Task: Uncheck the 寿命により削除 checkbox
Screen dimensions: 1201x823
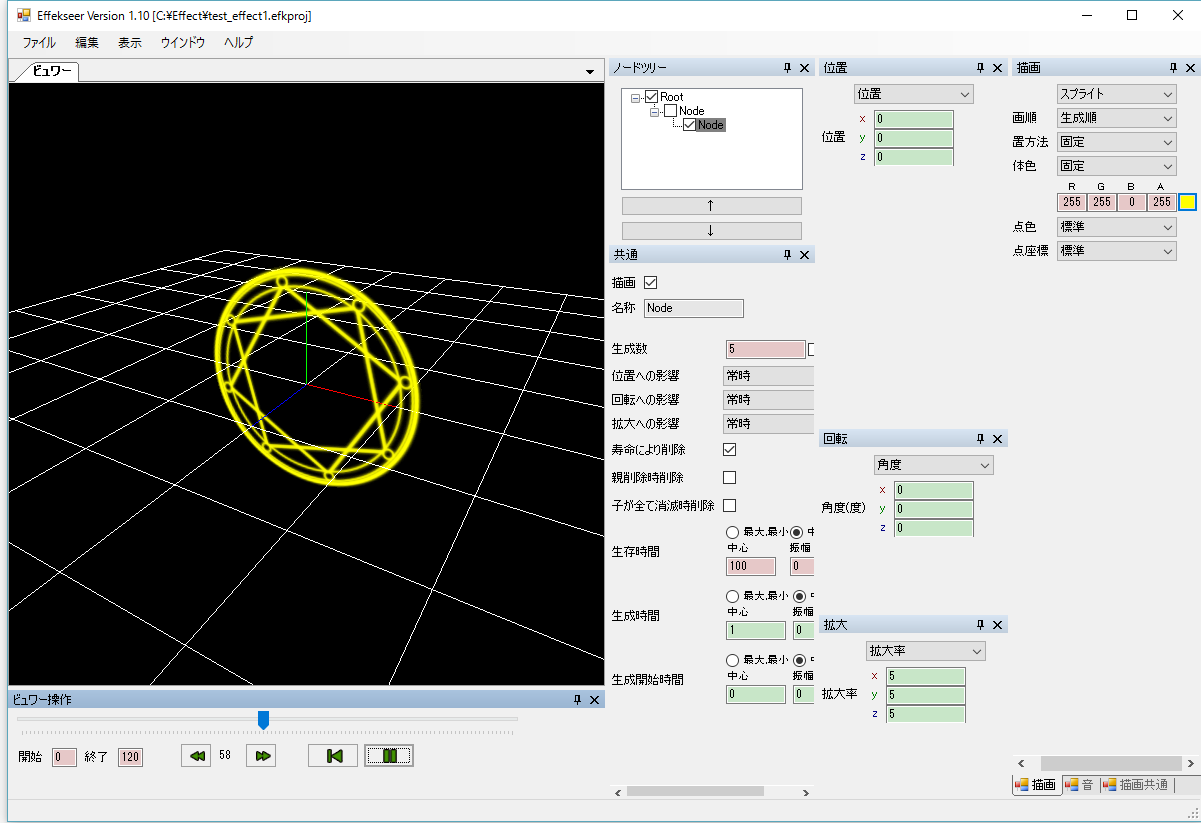Action: [729, 449]
